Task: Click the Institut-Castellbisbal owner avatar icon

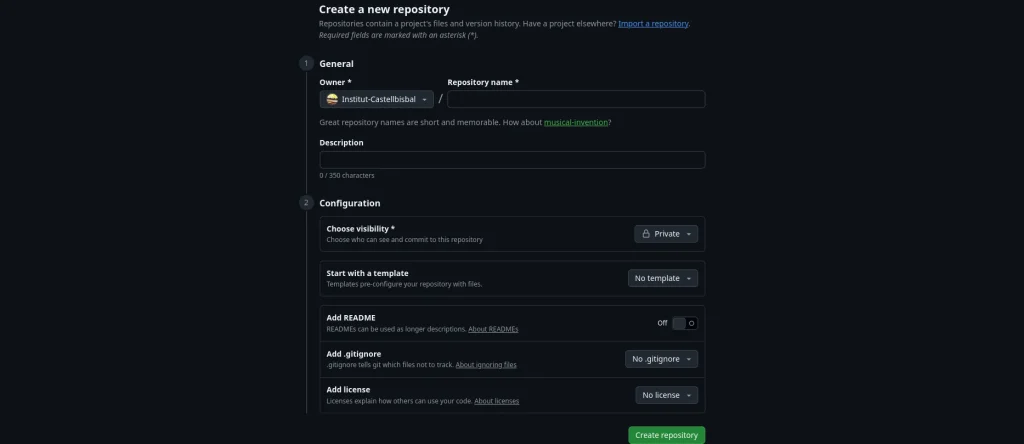Action: pos(332,99)
